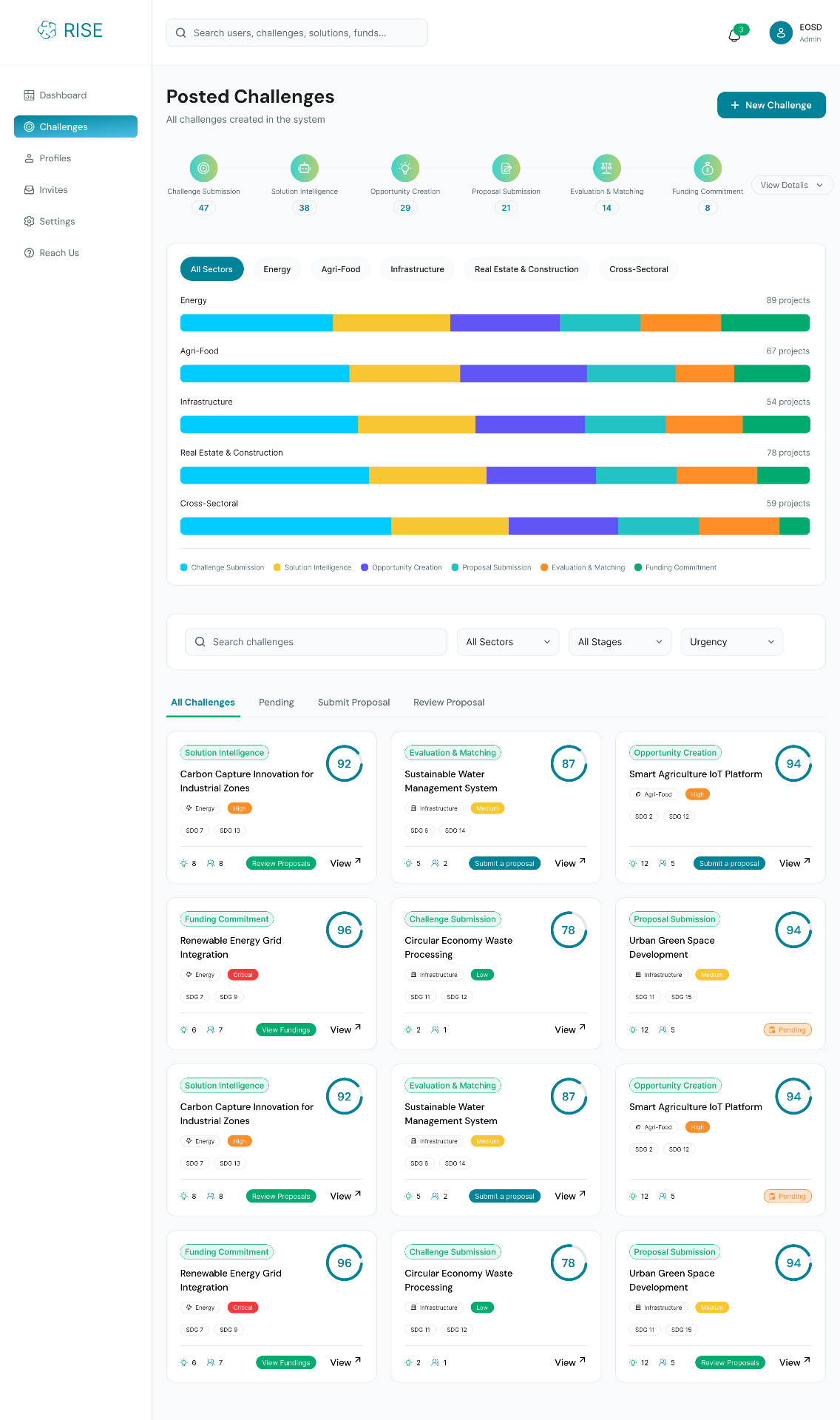Toggle the Cross-Sectoral filter chip
Image resolution: width=840 pixels, height=1420 pixels.
(639, 269)
